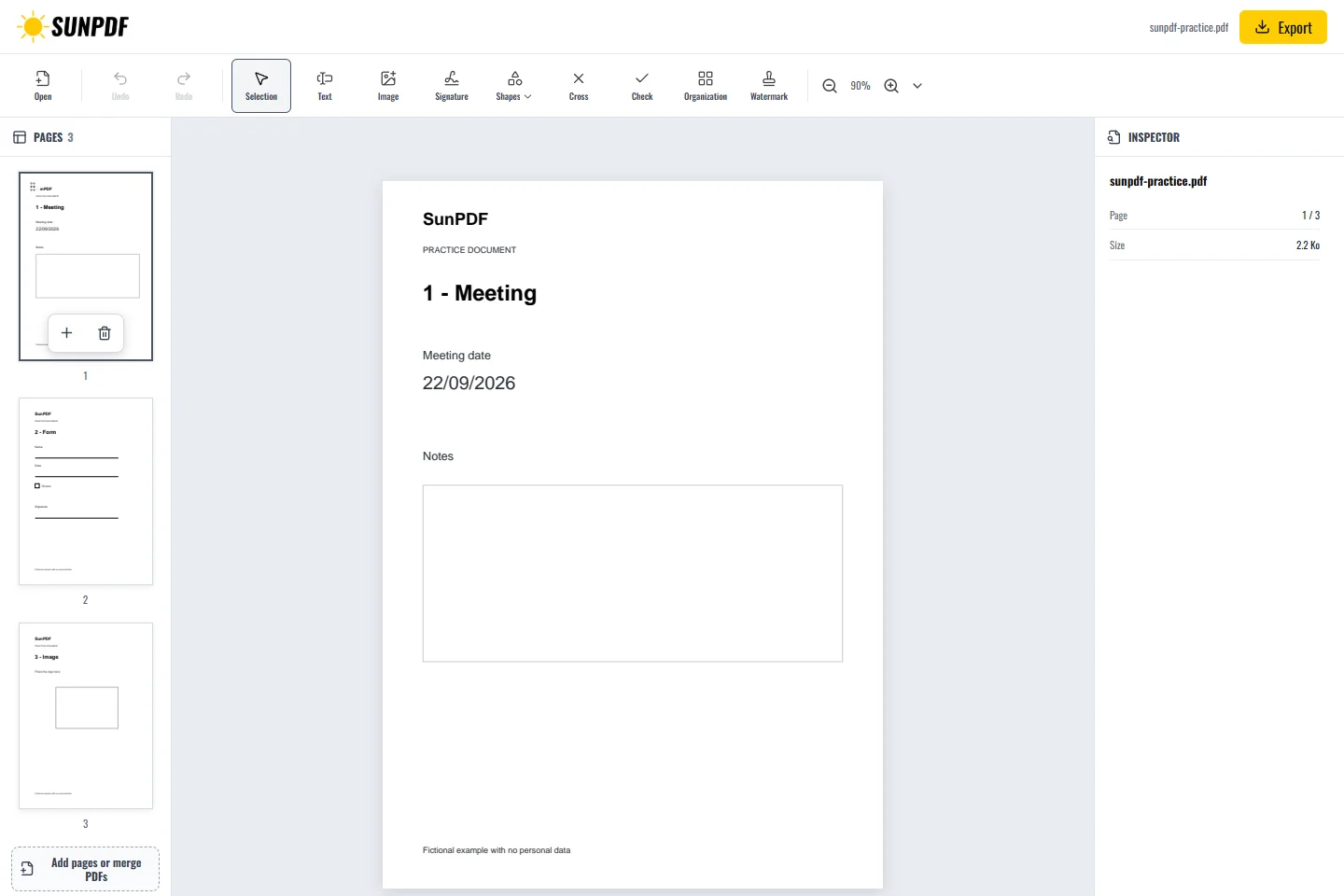Select the Text tool

tap(325, 86)
